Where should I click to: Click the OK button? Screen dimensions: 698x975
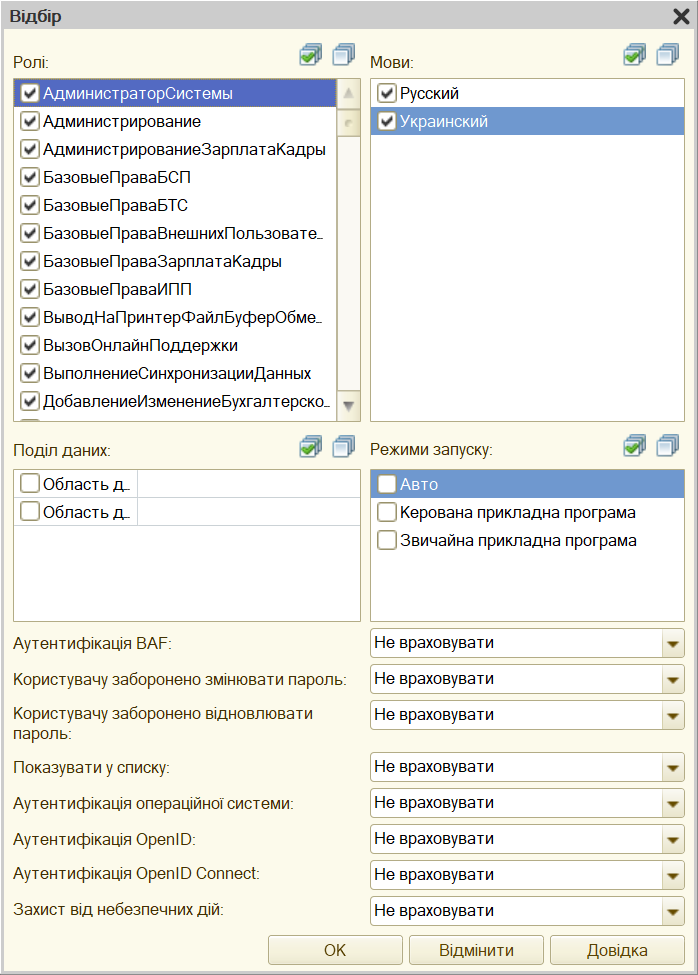(335, 950)
